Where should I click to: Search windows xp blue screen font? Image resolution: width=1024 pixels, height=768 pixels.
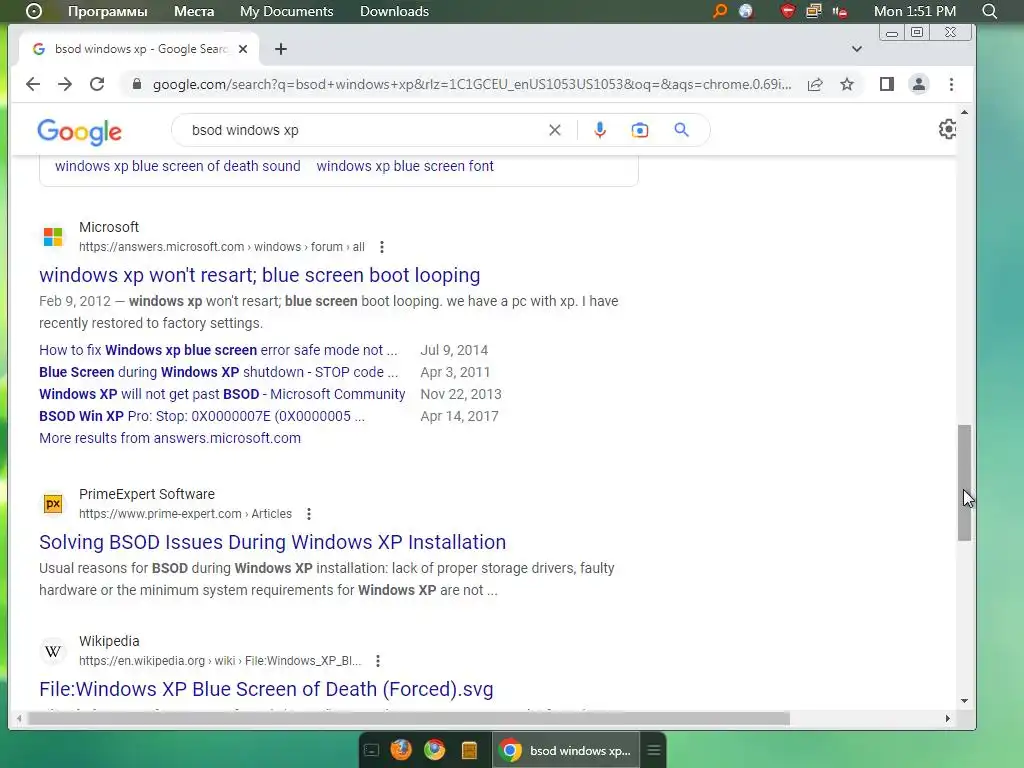pos(405,166)
